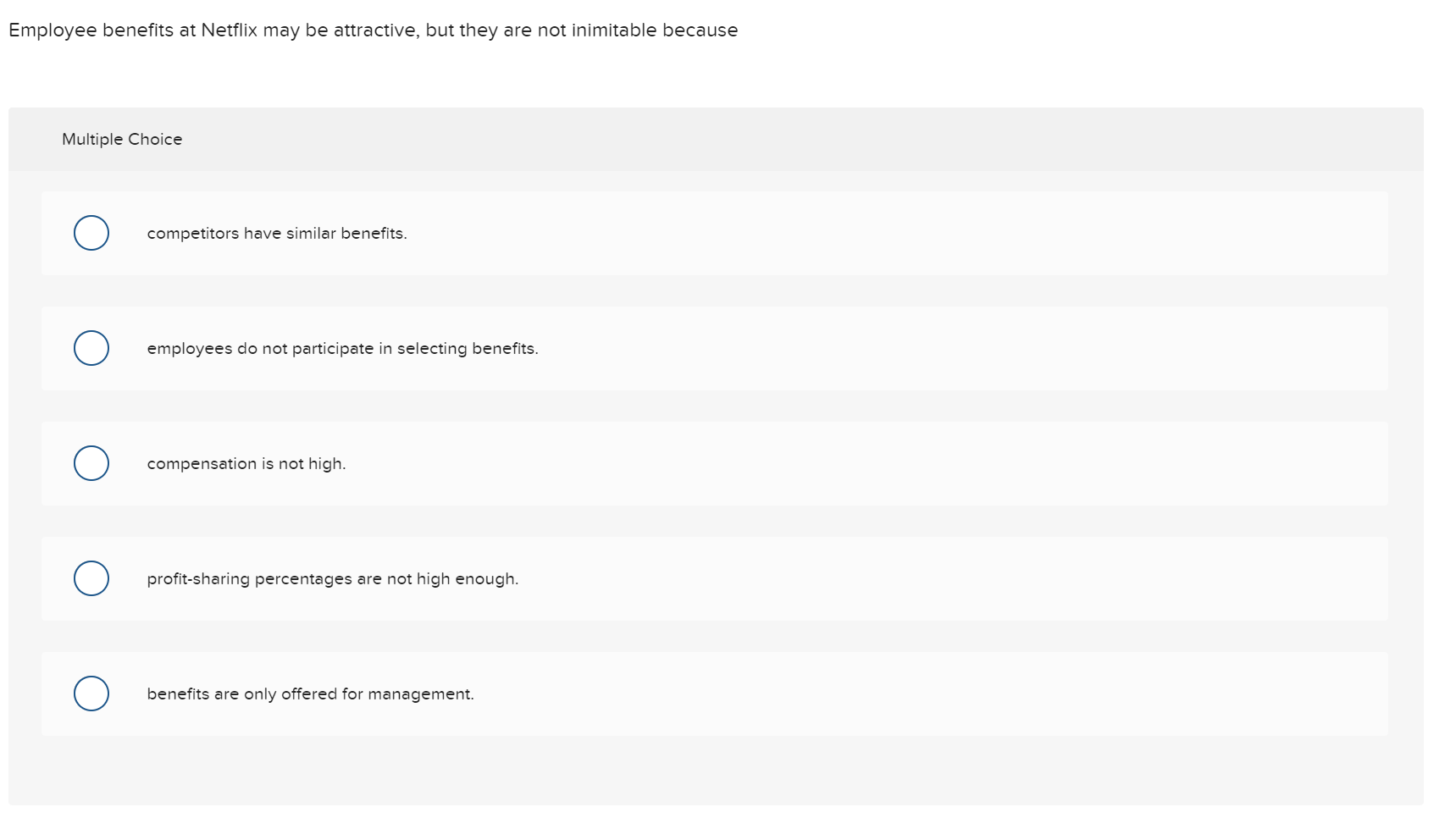Click the answer text "benefits are only offered for management"
Image resolution: width=1456 pixels, height=840 pixels.
pos(310,694)
